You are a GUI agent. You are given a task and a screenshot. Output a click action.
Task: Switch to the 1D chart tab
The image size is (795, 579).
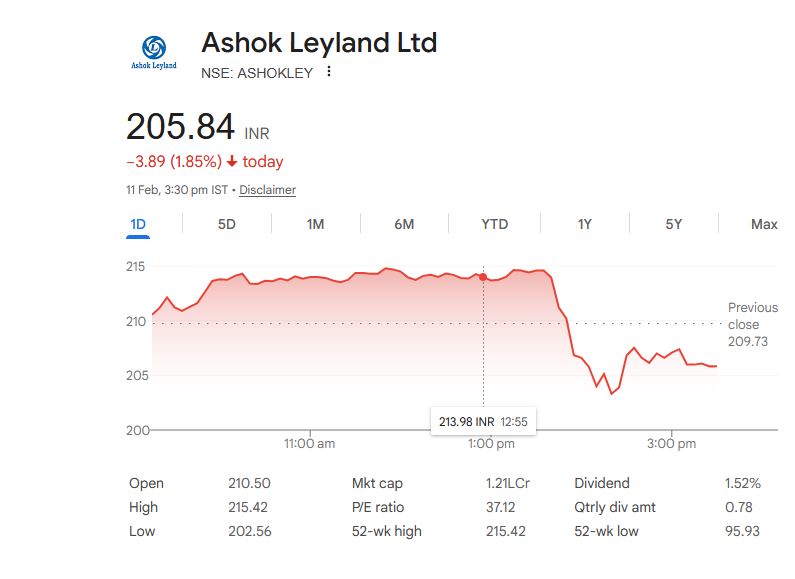pyautogui.click(x=138, y=224)
